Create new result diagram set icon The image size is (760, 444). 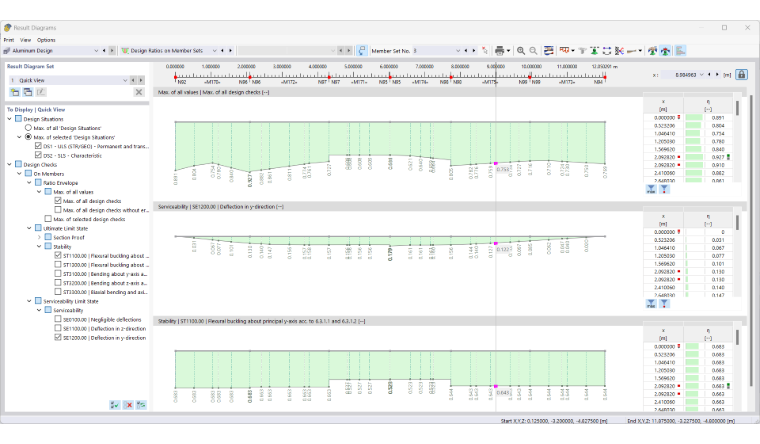click(x=15, y=92)
